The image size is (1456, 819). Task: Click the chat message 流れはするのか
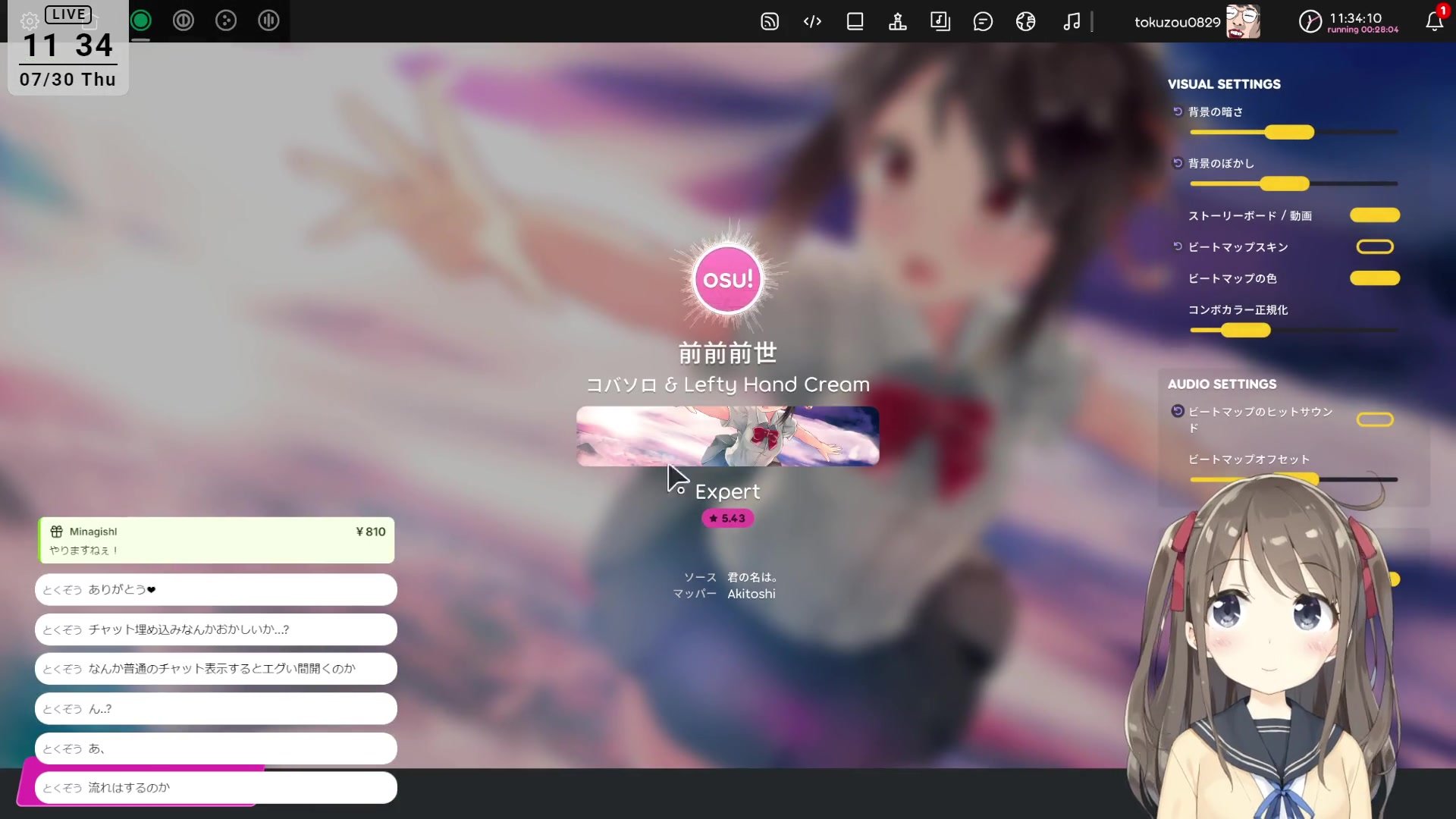click(x=216, y=788)
